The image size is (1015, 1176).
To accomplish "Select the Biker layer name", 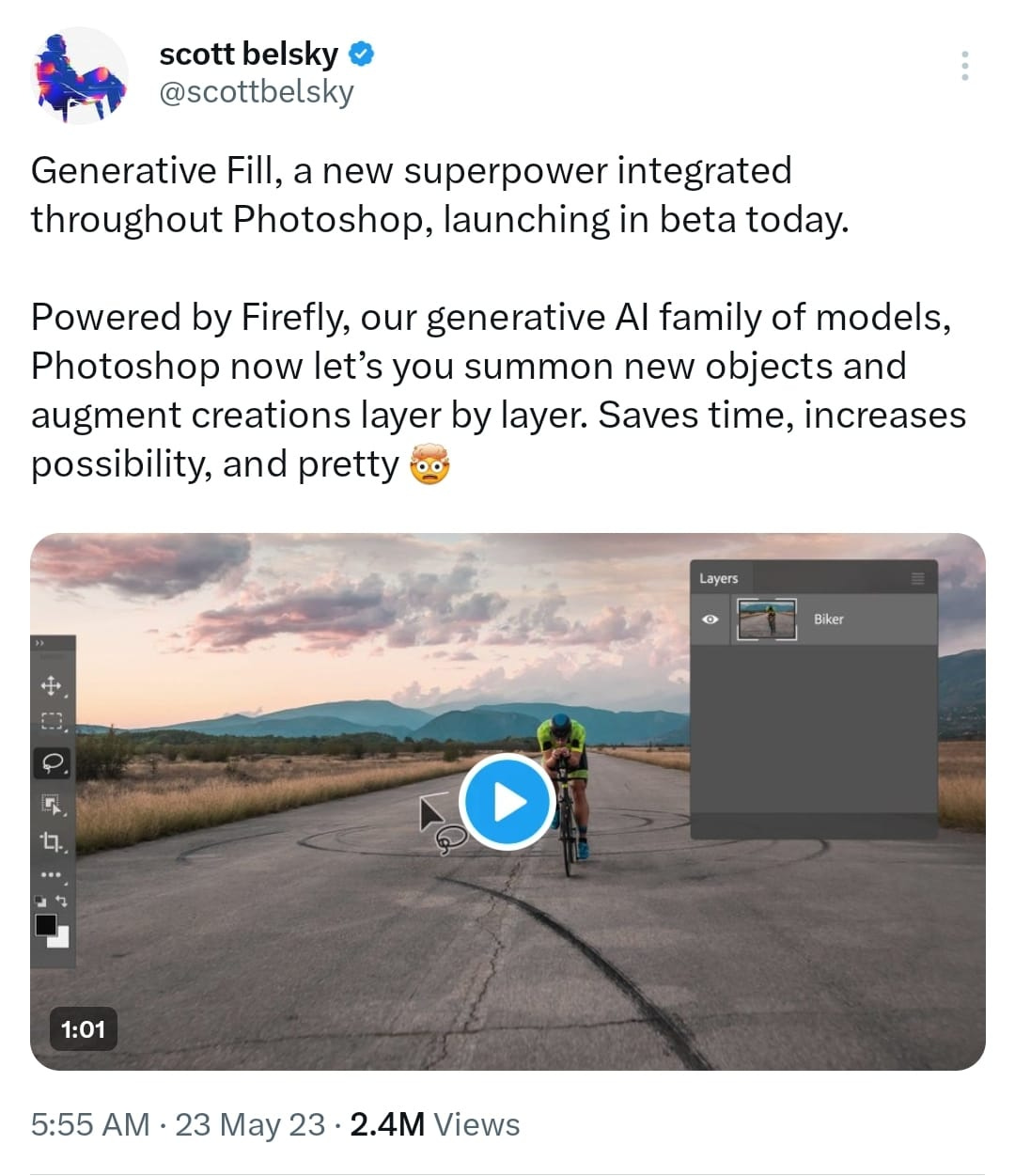I will tap(828, 619).
